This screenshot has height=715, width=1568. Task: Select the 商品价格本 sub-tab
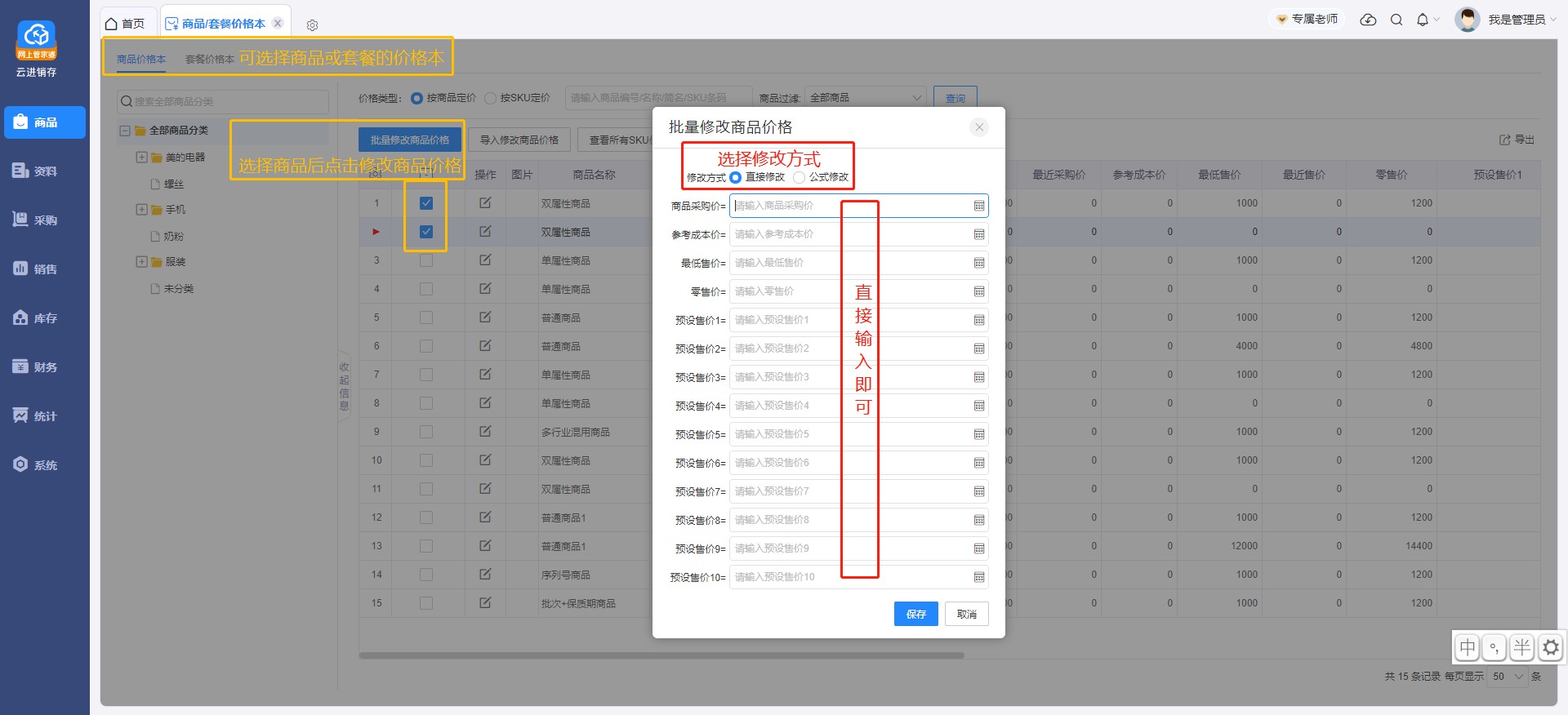141,59
